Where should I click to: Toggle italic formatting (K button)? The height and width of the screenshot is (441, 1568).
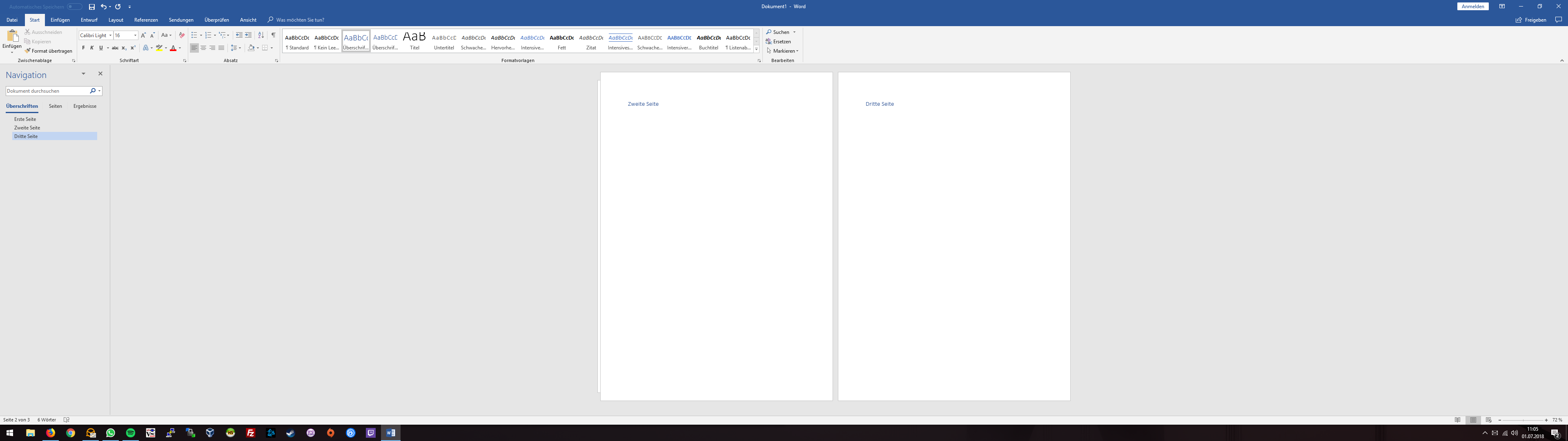tap(92, 48)
